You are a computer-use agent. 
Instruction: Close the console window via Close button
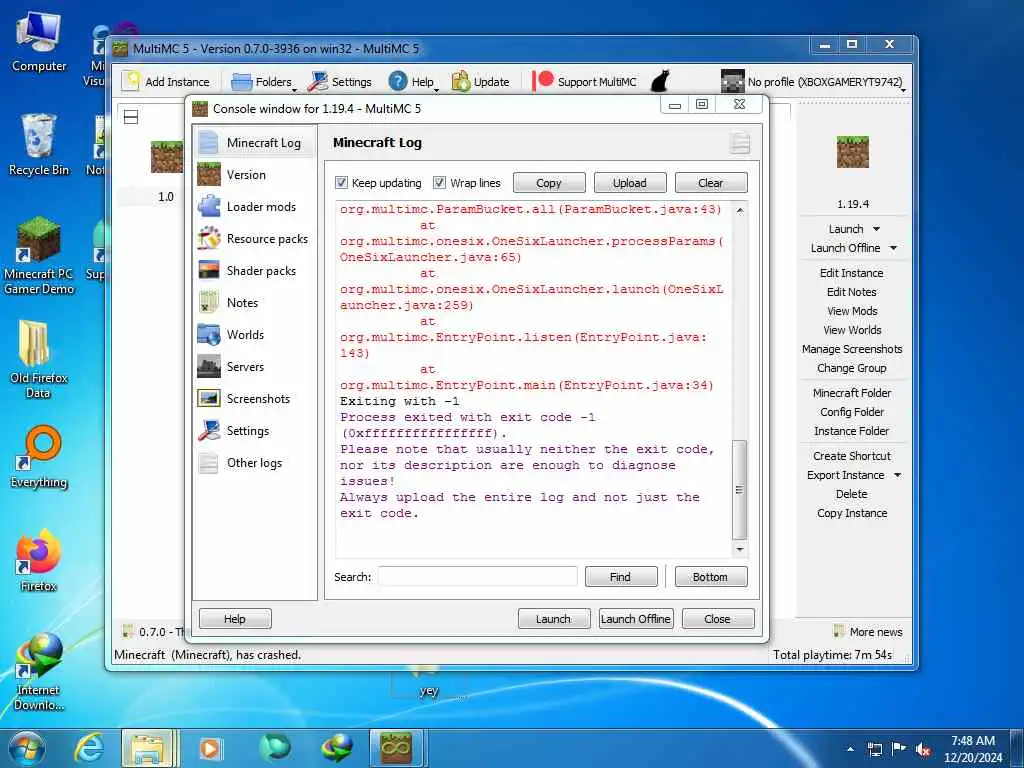click(718, 618)
